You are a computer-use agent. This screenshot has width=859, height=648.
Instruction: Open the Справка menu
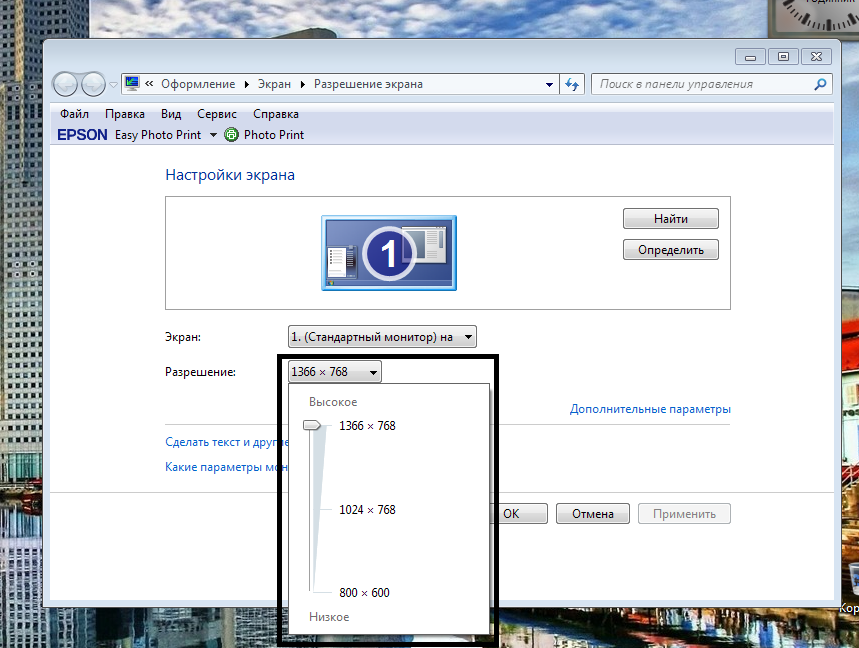point(276,114)
